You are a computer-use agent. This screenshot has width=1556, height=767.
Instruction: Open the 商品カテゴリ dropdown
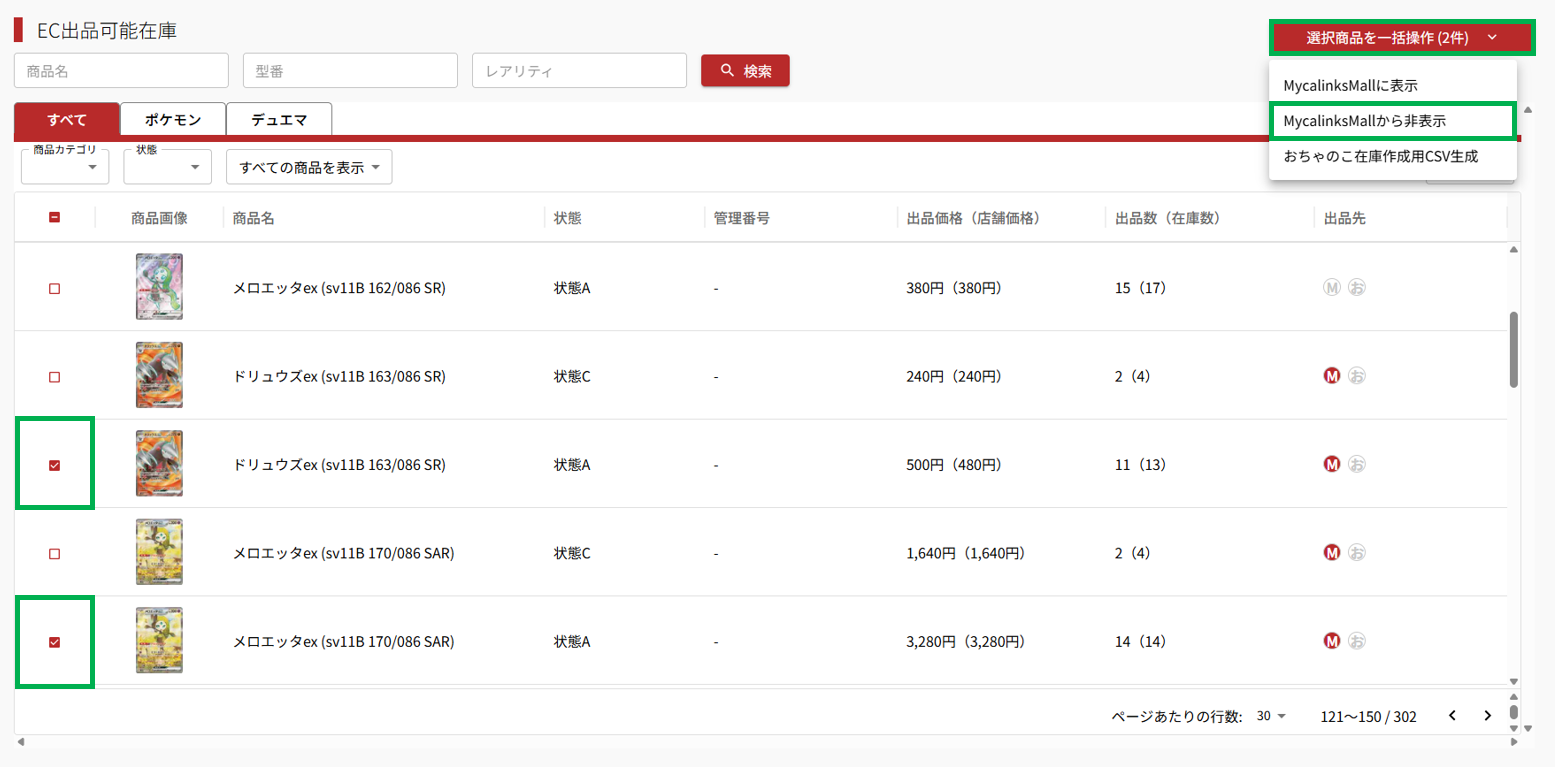65,167
